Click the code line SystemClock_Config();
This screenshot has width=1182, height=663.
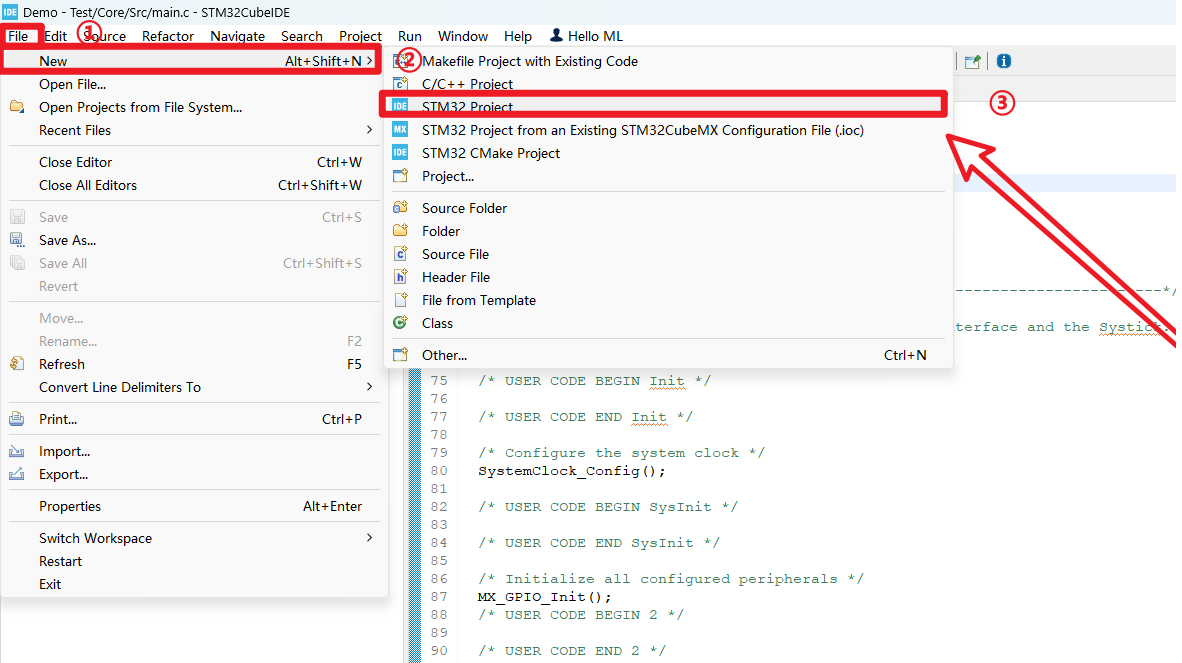571,471
